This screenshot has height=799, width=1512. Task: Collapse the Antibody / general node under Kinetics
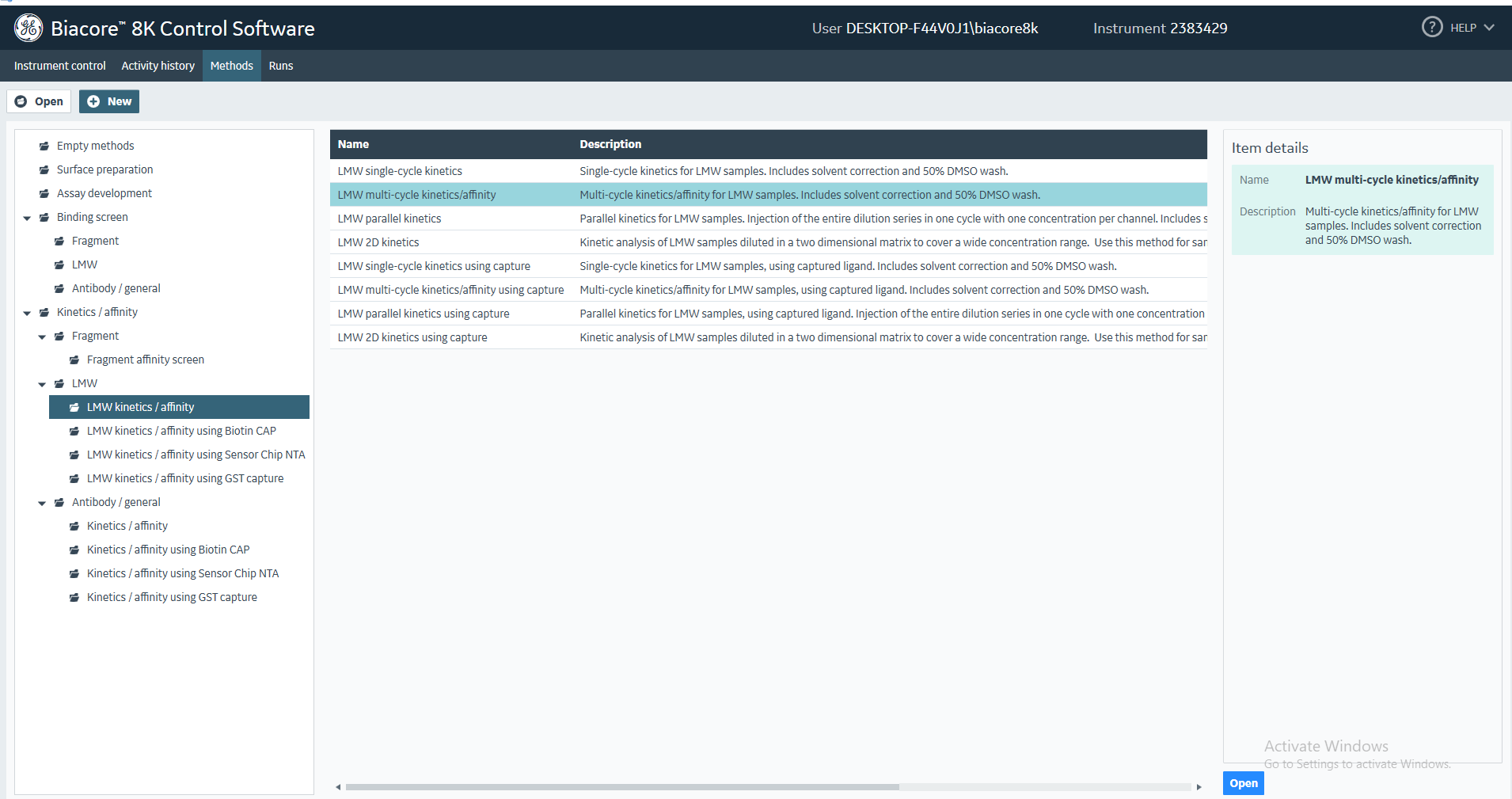point(43,503)
